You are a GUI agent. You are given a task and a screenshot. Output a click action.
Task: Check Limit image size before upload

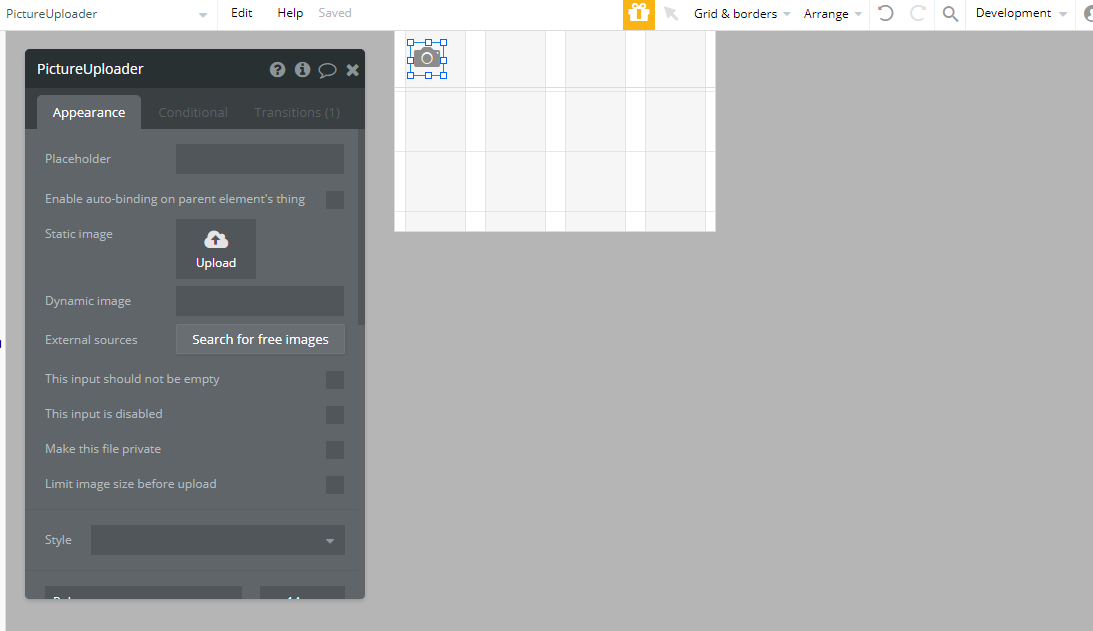click(335, 484)
